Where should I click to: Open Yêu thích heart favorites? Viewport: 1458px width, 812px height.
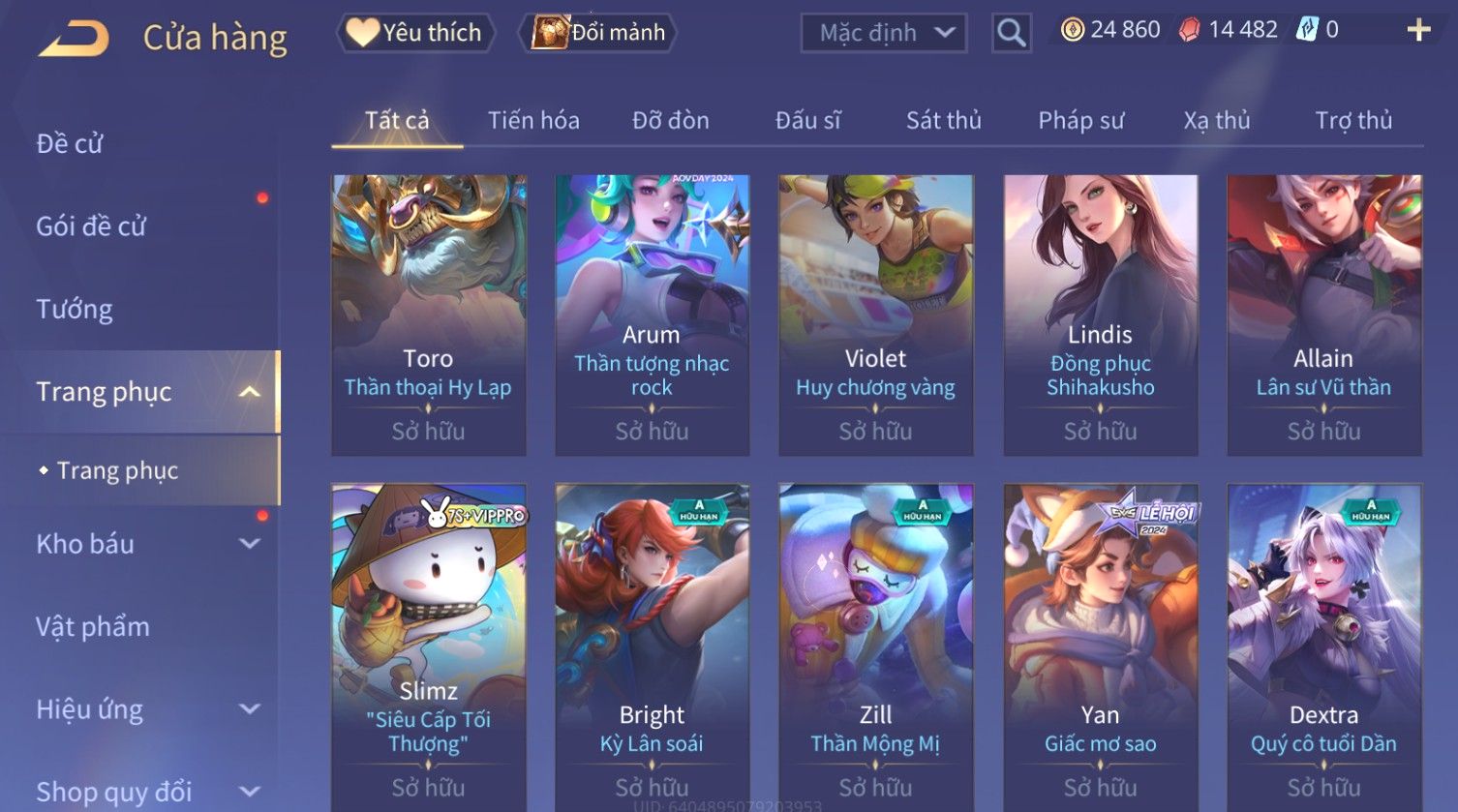point(415,33)
